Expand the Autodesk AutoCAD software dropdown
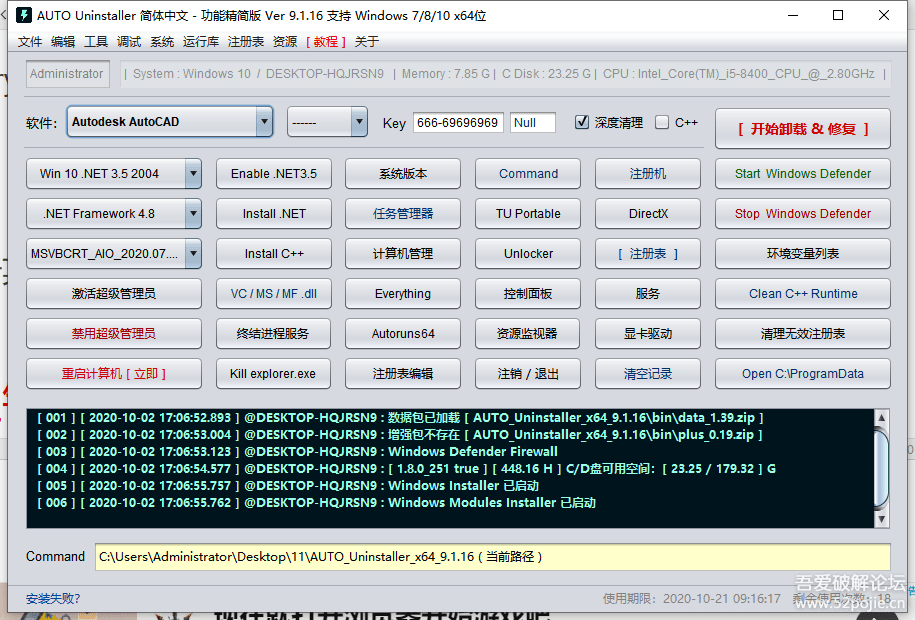 tap(264, 121)
